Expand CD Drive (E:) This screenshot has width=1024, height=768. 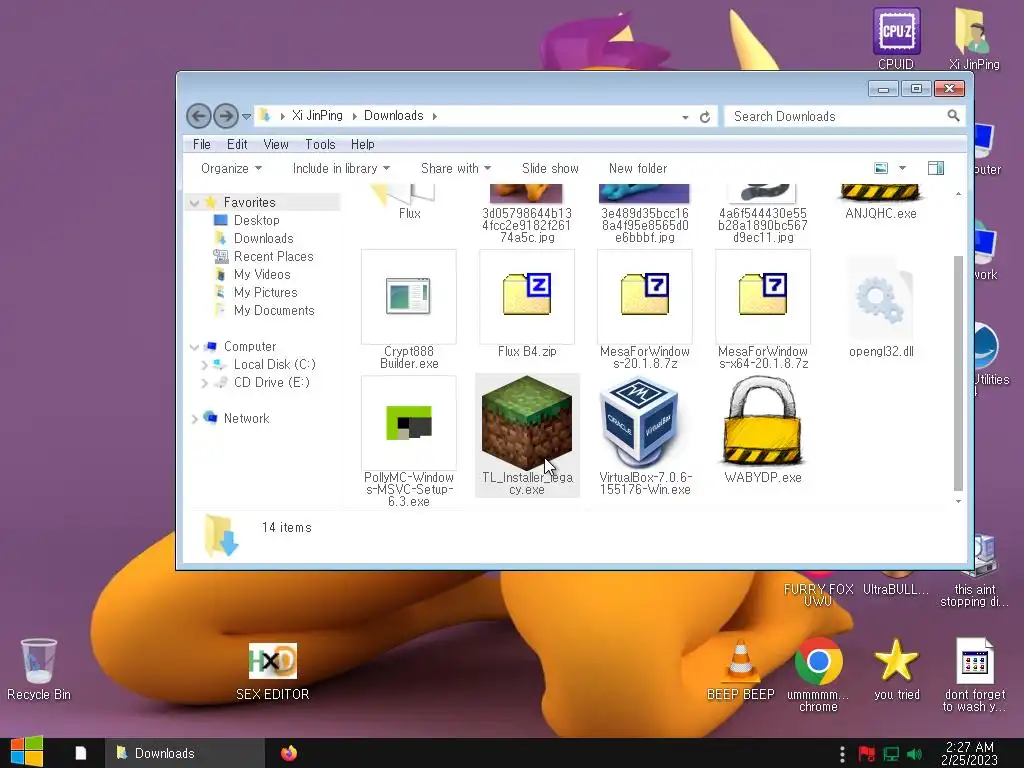(x=204, y=383)
